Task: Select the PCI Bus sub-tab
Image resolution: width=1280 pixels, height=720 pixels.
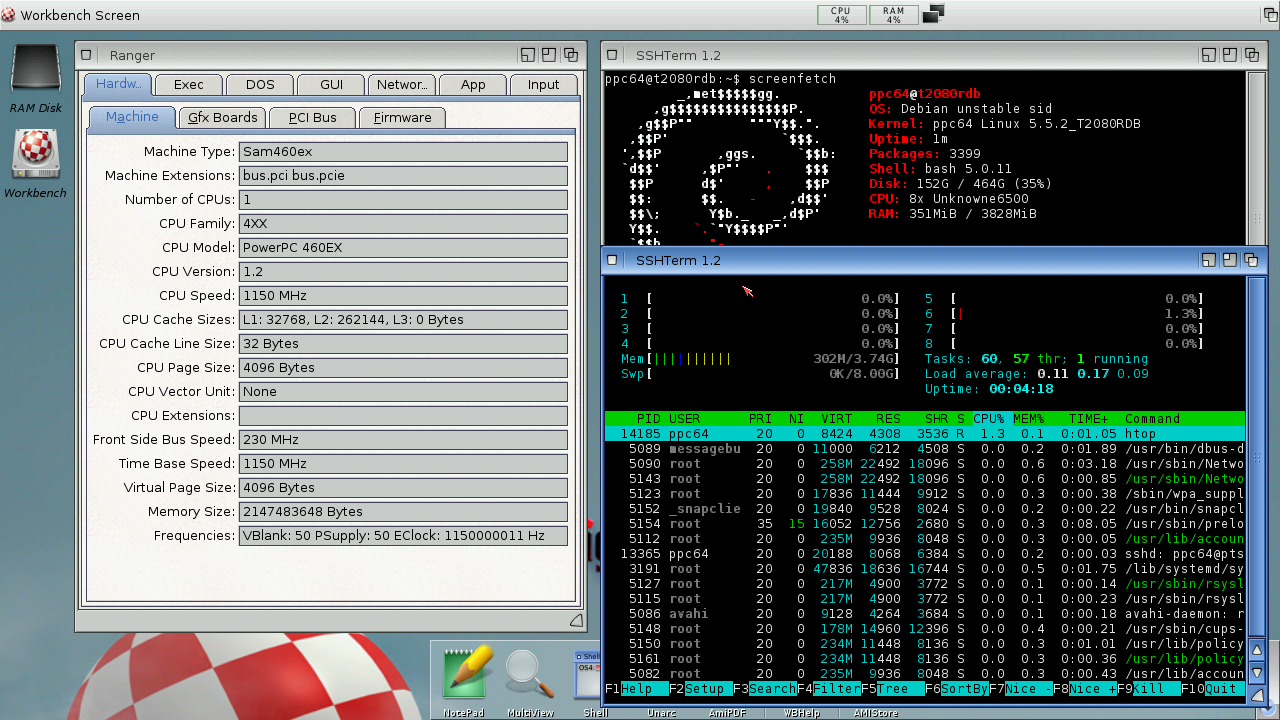Action: pos(313,118)
